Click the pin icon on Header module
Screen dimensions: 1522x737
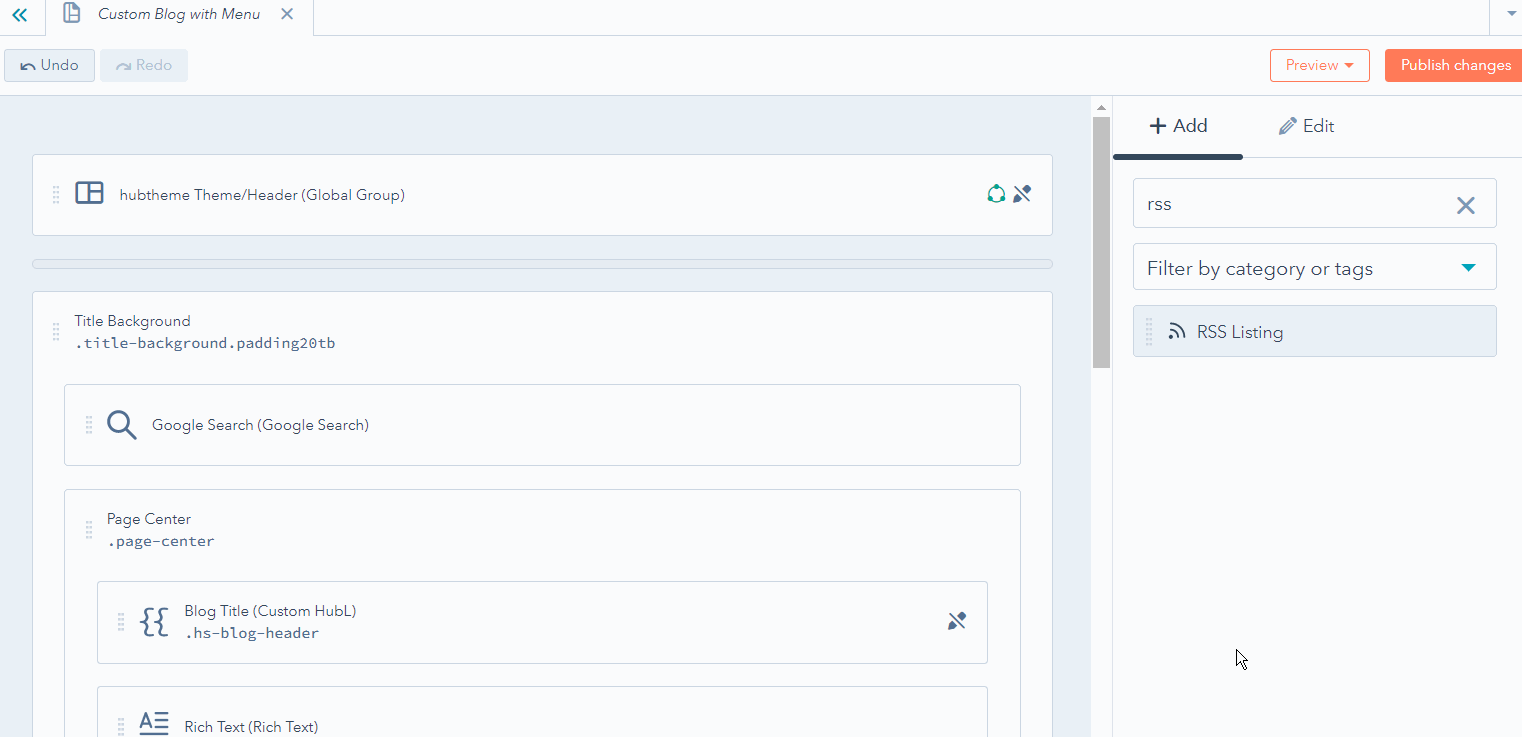(1021, 194)
